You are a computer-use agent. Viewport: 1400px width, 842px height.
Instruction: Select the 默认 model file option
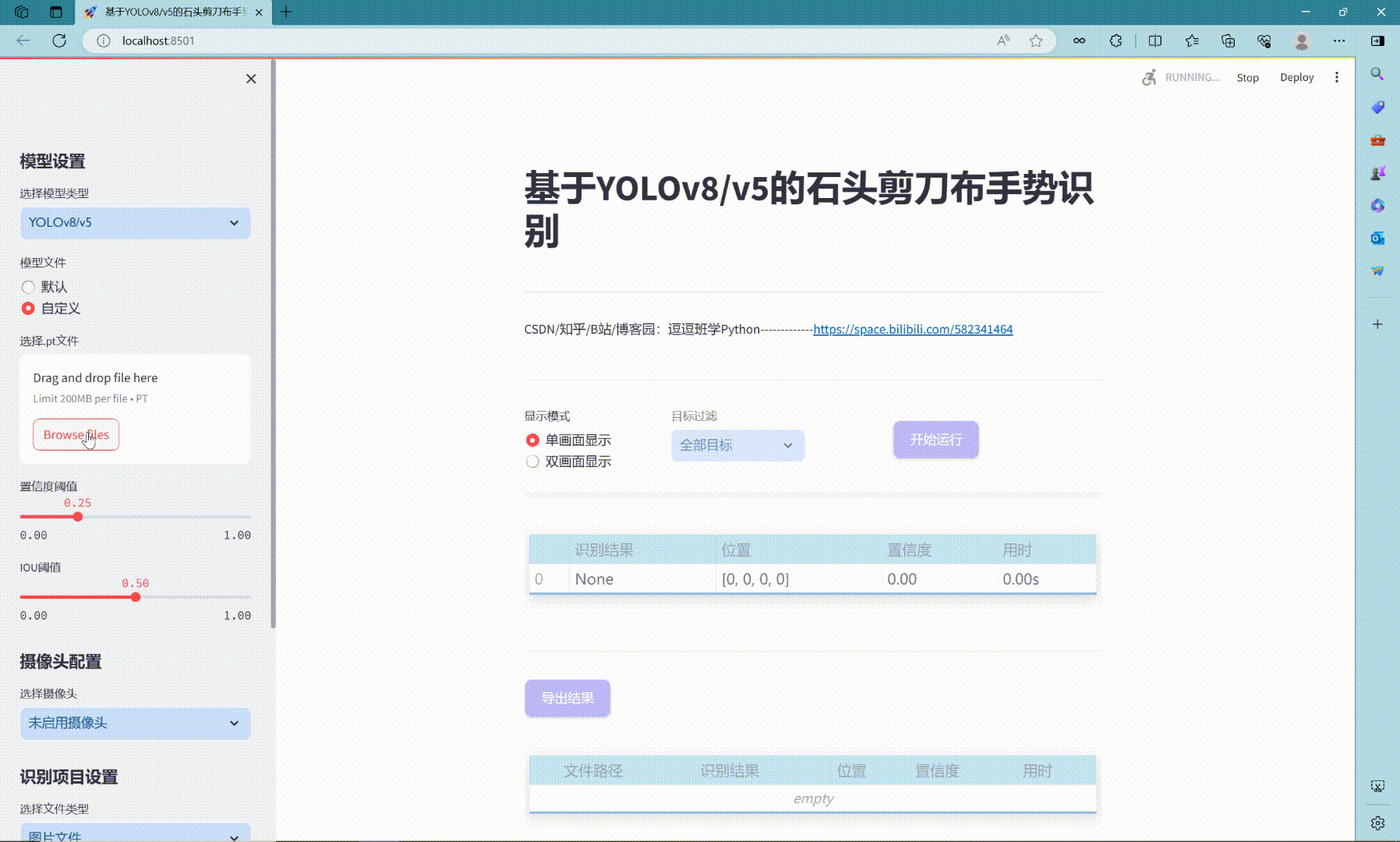tap(29, 287)
